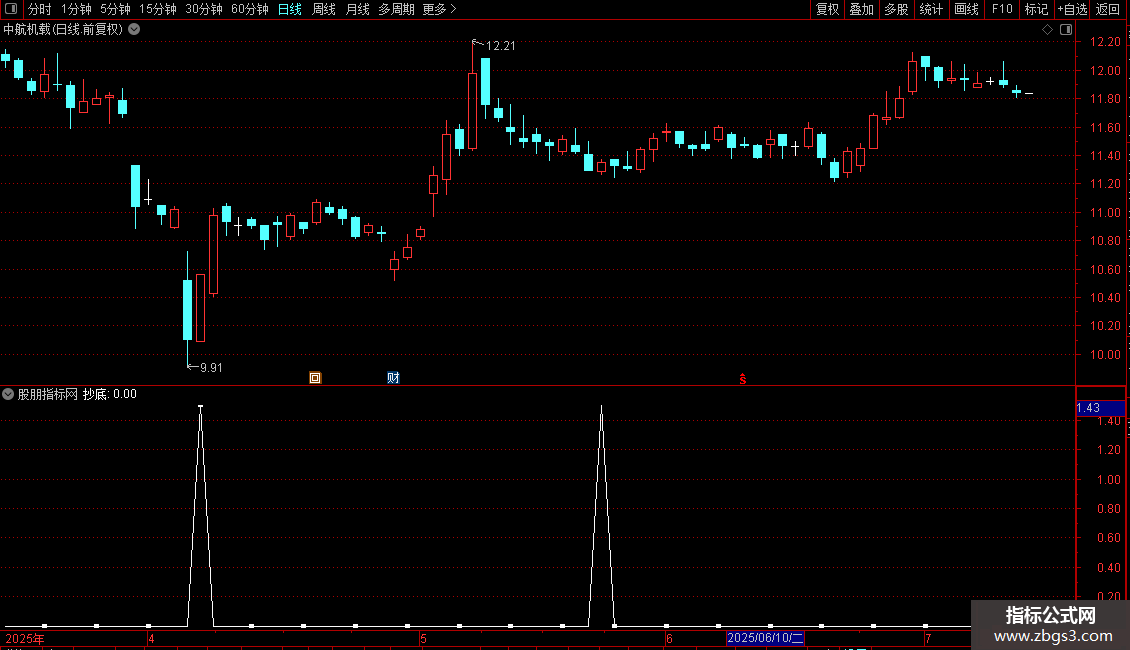Click the orange square event marker icon
Screen dimensions: 1130x650
pyautogui.click(x=315, y=378)
